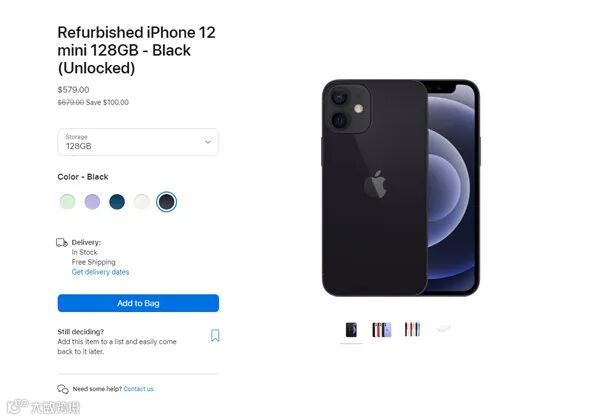This screenshot has height=420, width=600.
Task: Pick the white color swatch
Action: coord(142,202)
